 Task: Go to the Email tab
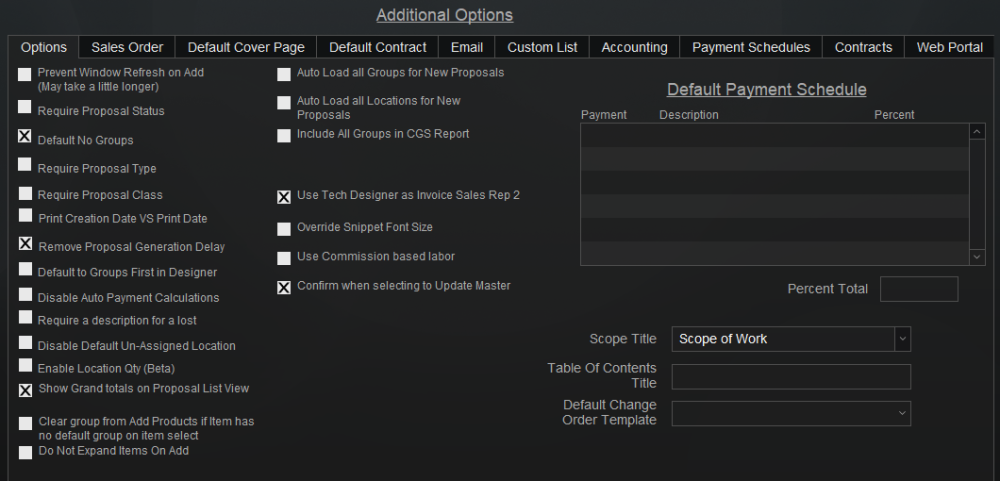(x=467, y=47)
